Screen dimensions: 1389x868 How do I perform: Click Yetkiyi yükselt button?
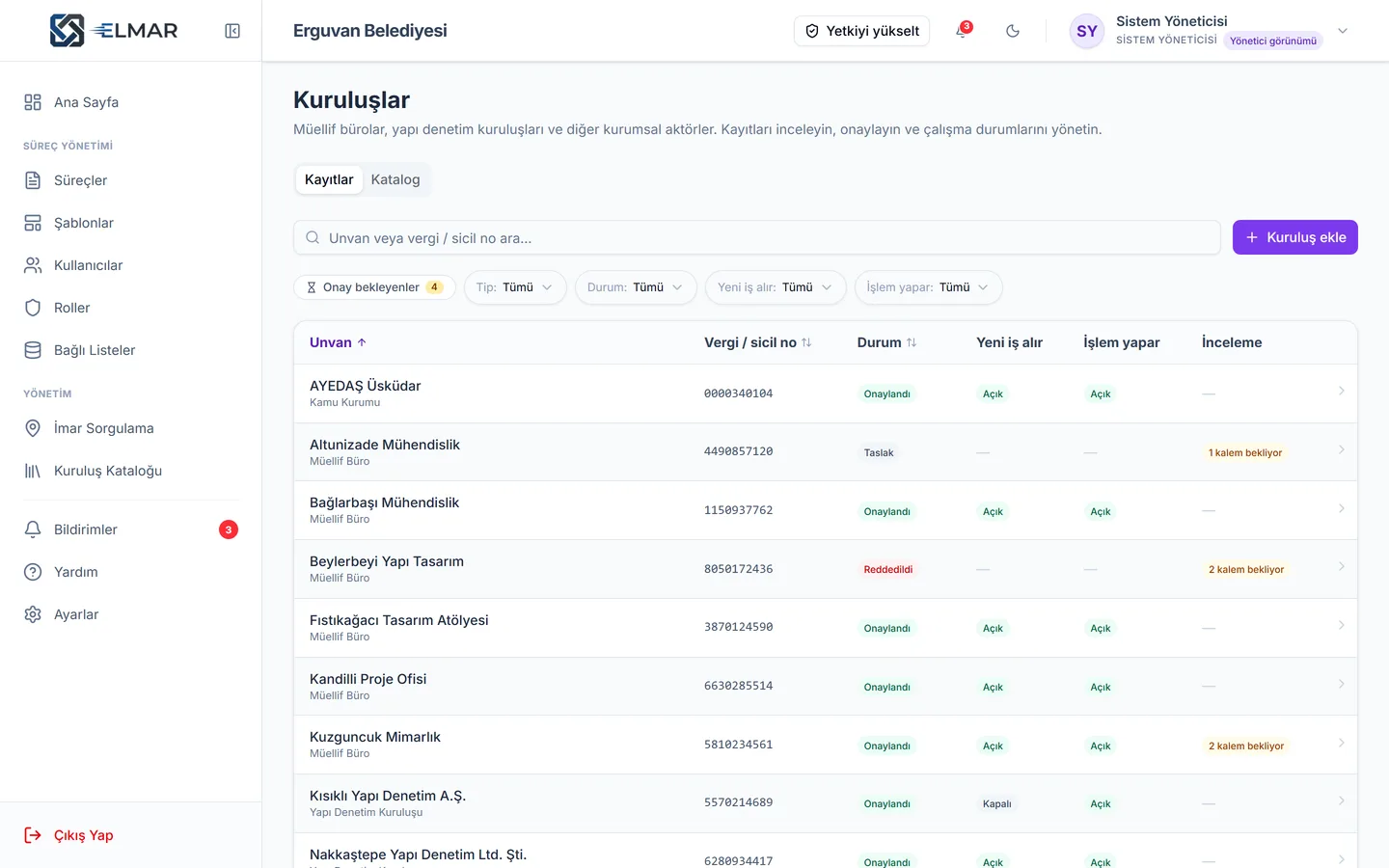pyautogui.click(x=861, y=31)
